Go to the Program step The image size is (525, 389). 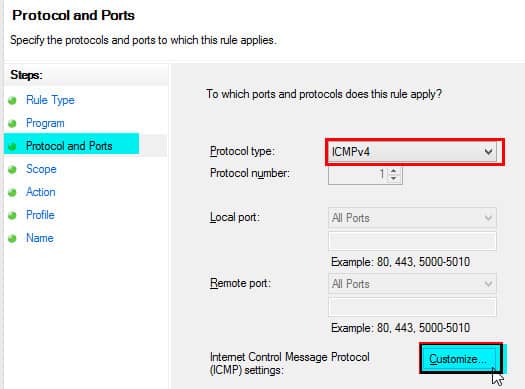(x=45, y=123)
